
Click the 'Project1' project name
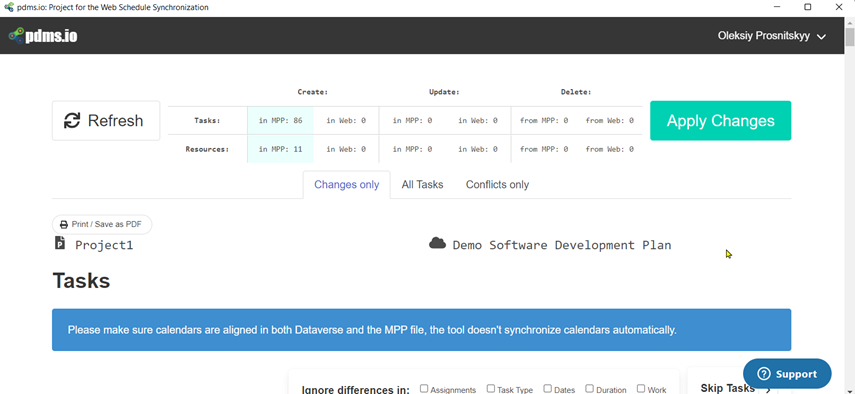click(104, 245)
